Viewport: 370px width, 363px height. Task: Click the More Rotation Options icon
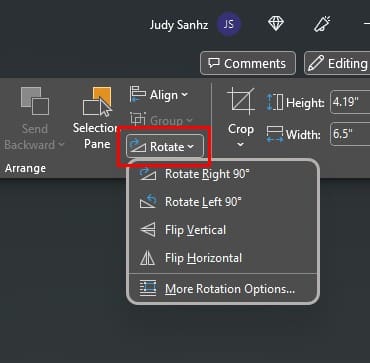(148, 288)
